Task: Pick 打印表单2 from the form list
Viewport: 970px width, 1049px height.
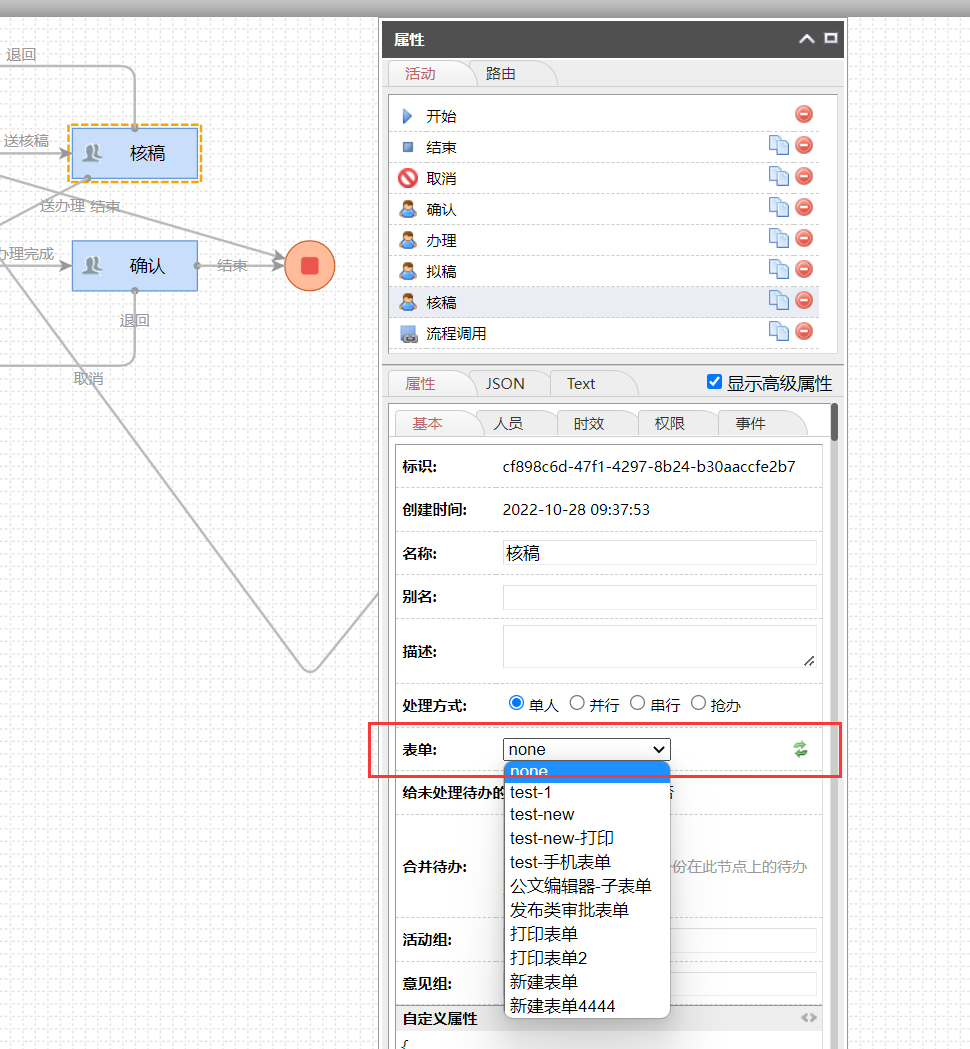Action: coord(587,958)
